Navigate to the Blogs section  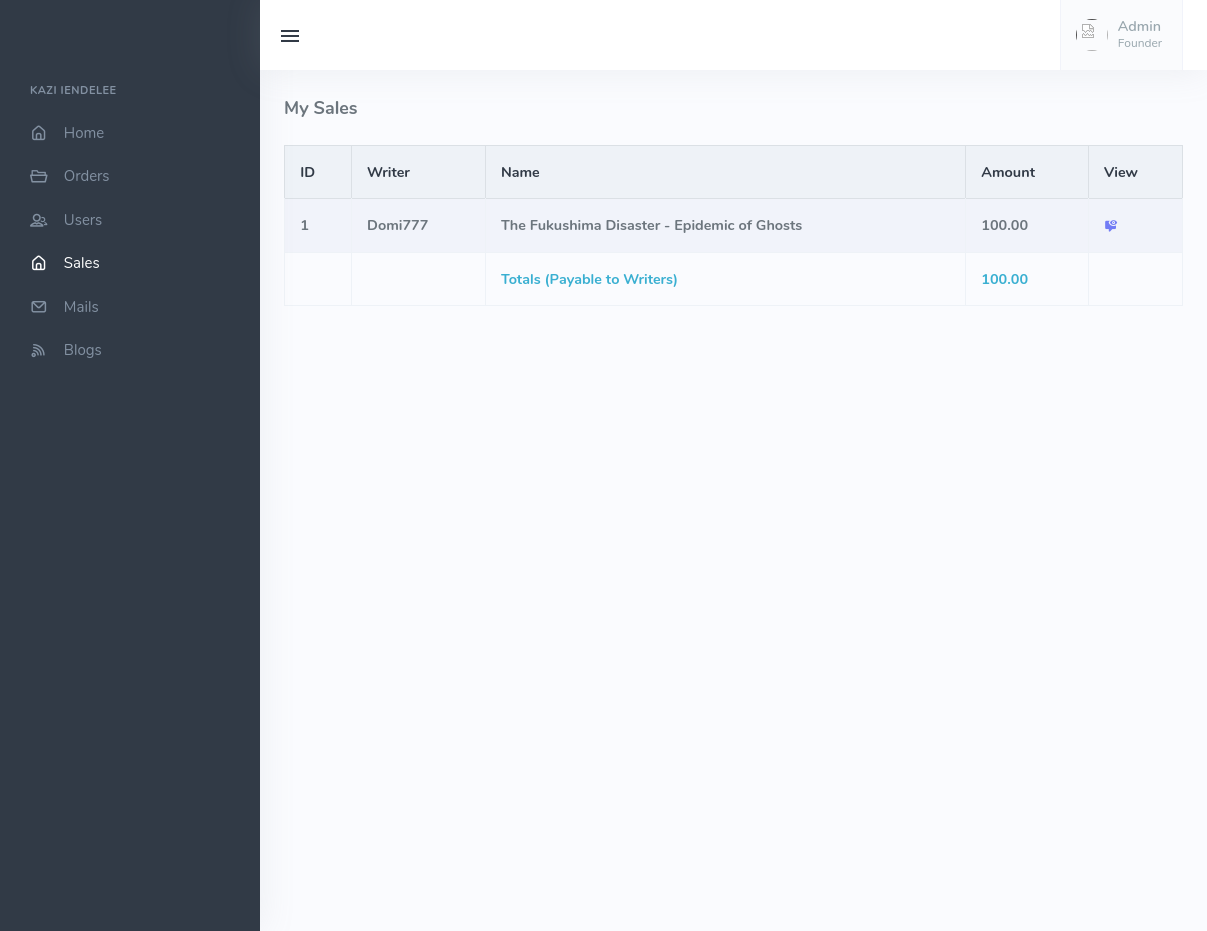pyautogui.click(x=82, y=350)
